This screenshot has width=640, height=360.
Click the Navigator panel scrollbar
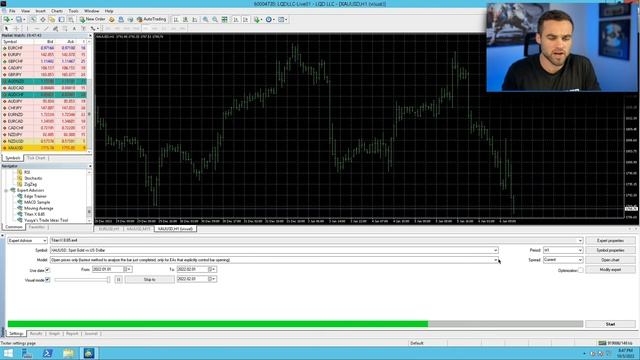click(89, 196)
